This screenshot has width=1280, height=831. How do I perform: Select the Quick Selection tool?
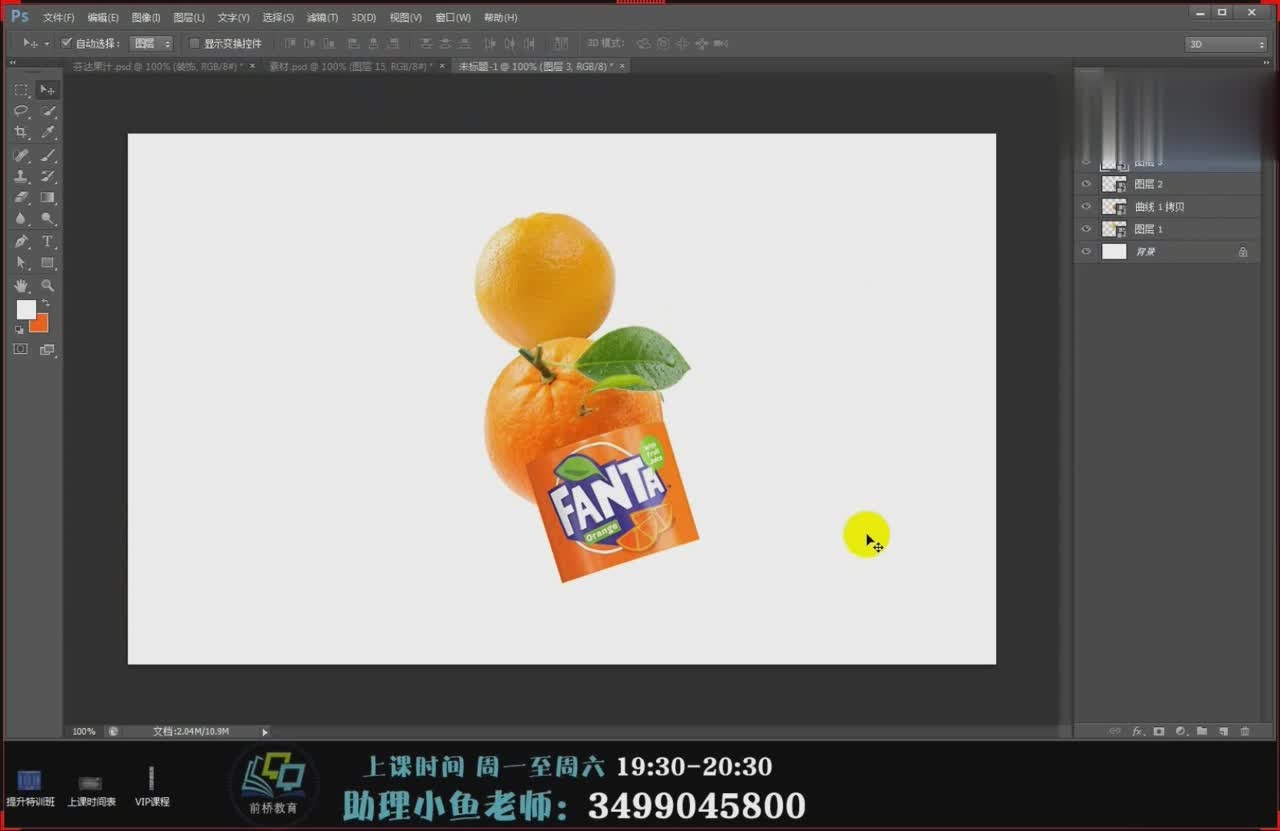pos(47,111)
